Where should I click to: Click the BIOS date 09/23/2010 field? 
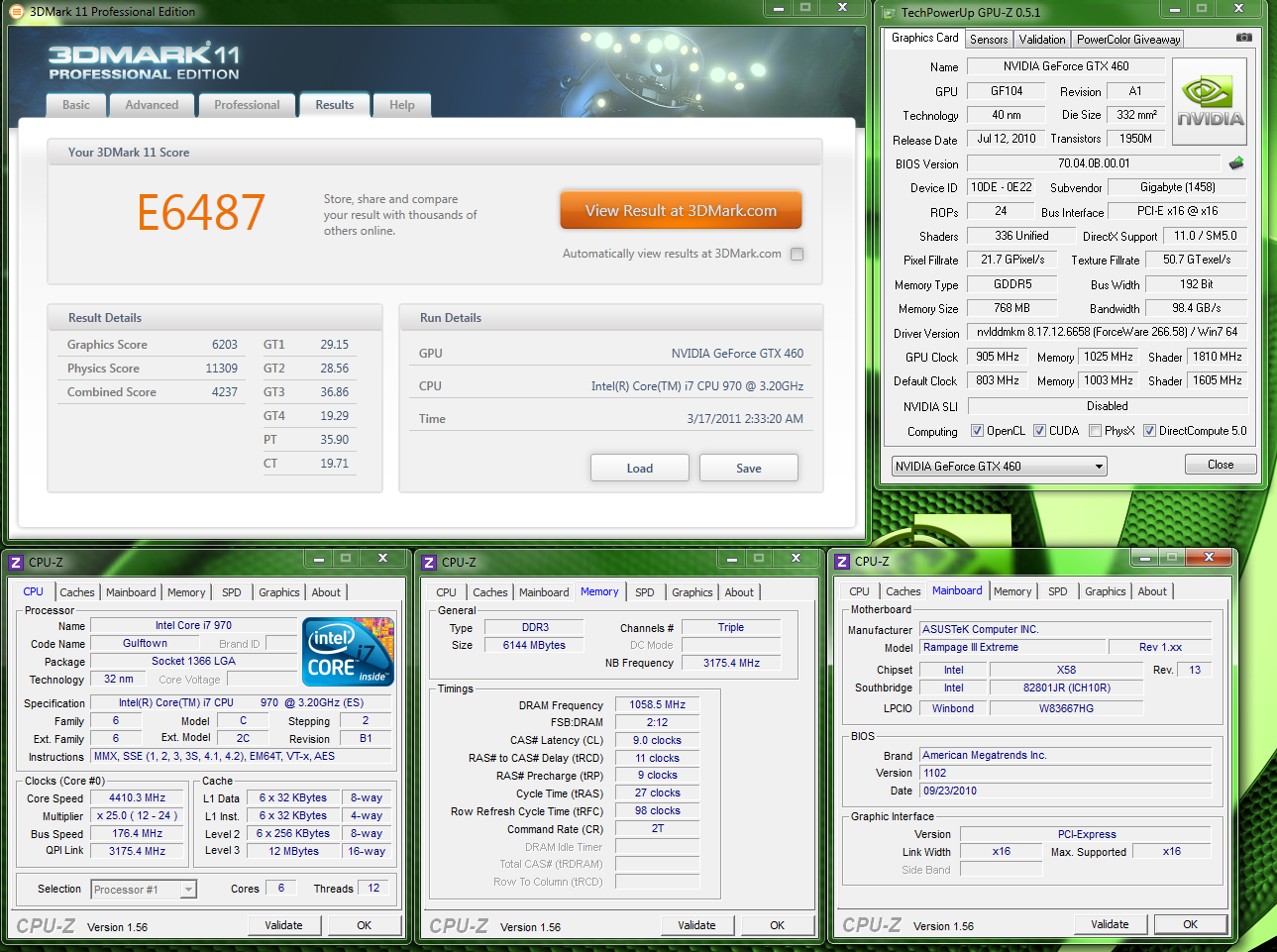point(1066,791)
